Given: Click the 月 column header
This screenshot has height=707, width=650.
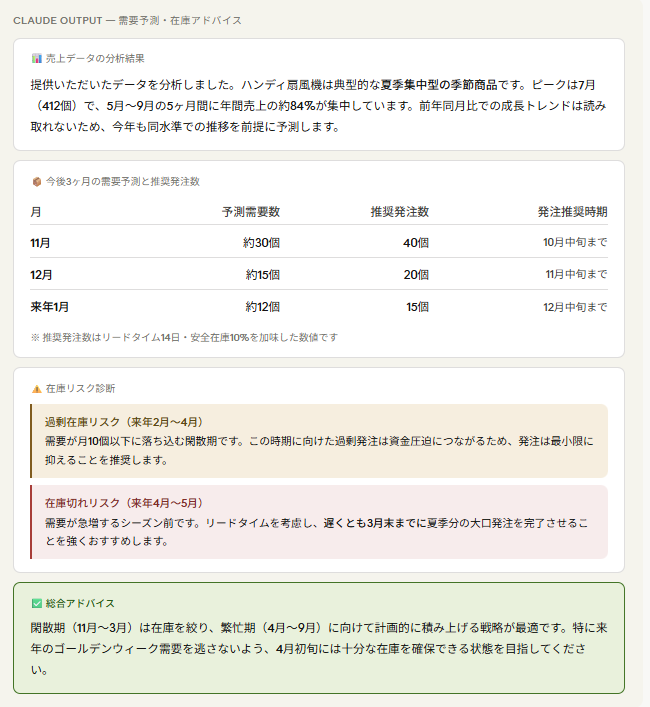Looking at the screenshot, I should pyautogui.click(x=36, y=212).
